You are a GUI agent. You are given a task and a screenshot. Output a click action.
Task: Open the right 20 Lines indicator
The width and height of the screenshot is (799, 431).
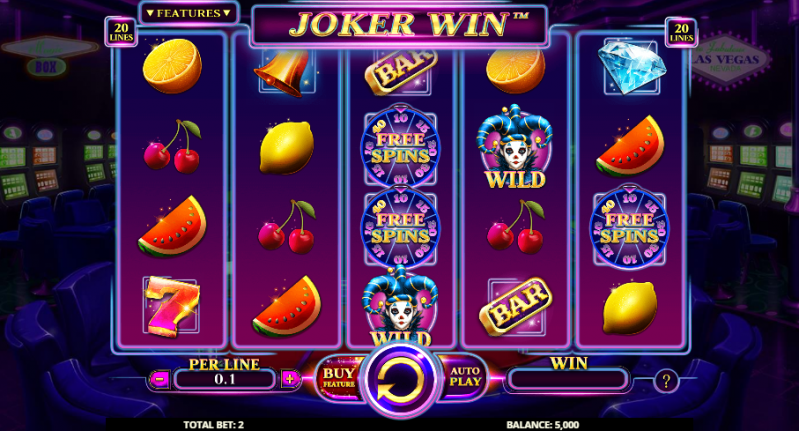[681, 32]
